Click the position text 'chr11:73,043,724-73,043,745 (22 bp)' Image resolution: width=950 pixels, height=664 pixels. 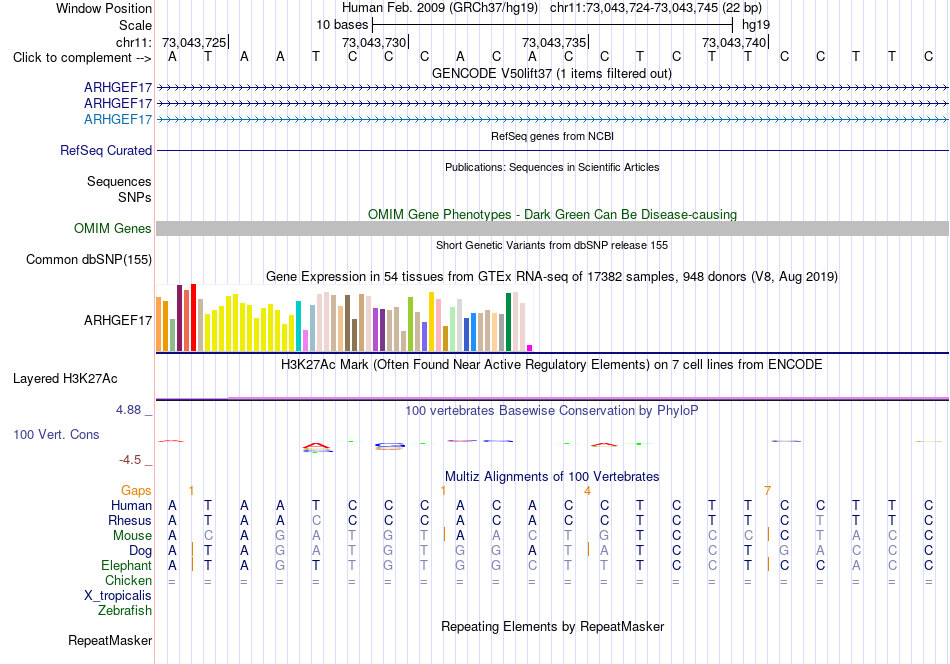[x=656, y=8]
